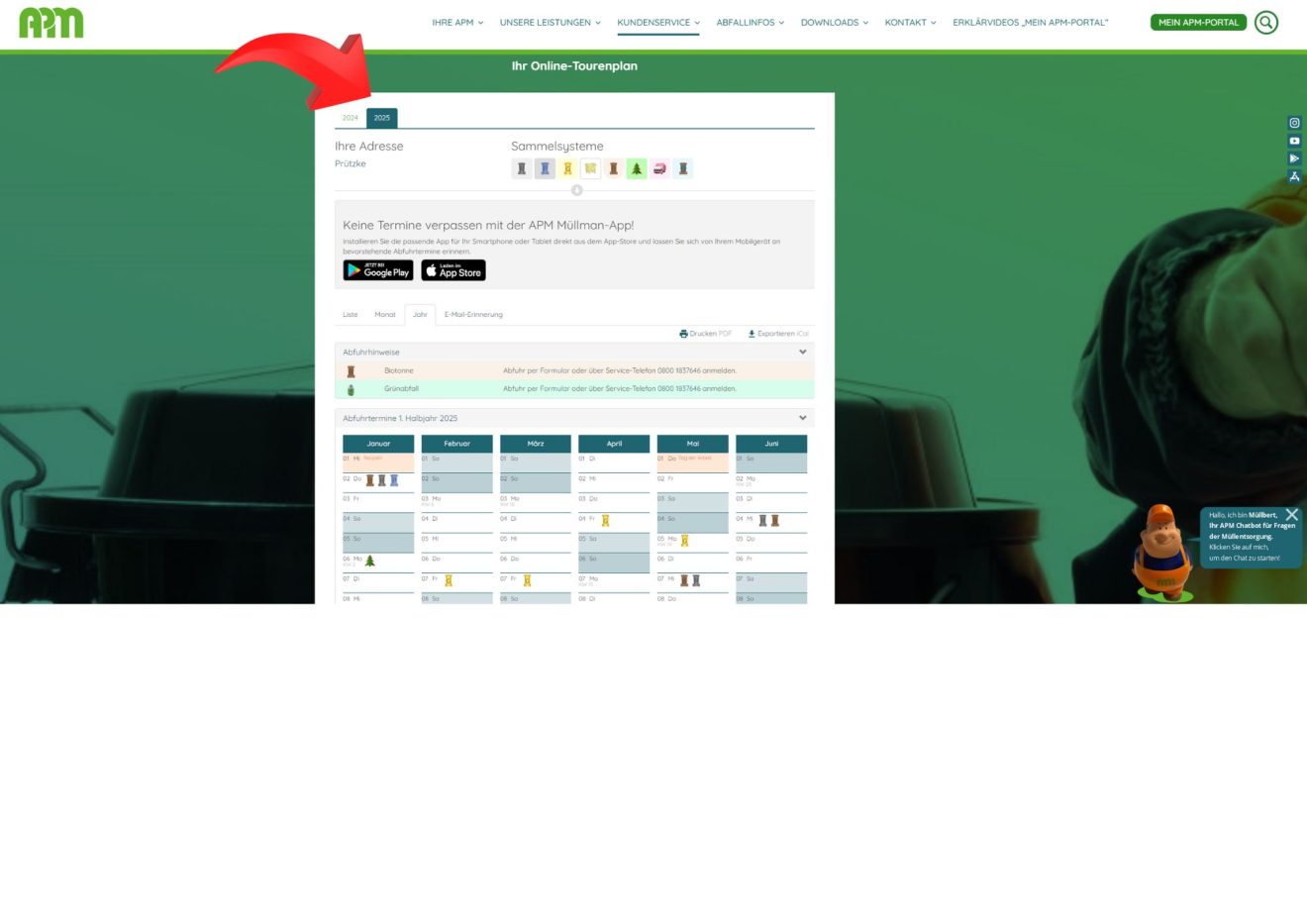Collapse the Abfuhrhinweise section

tap(802, 352)
